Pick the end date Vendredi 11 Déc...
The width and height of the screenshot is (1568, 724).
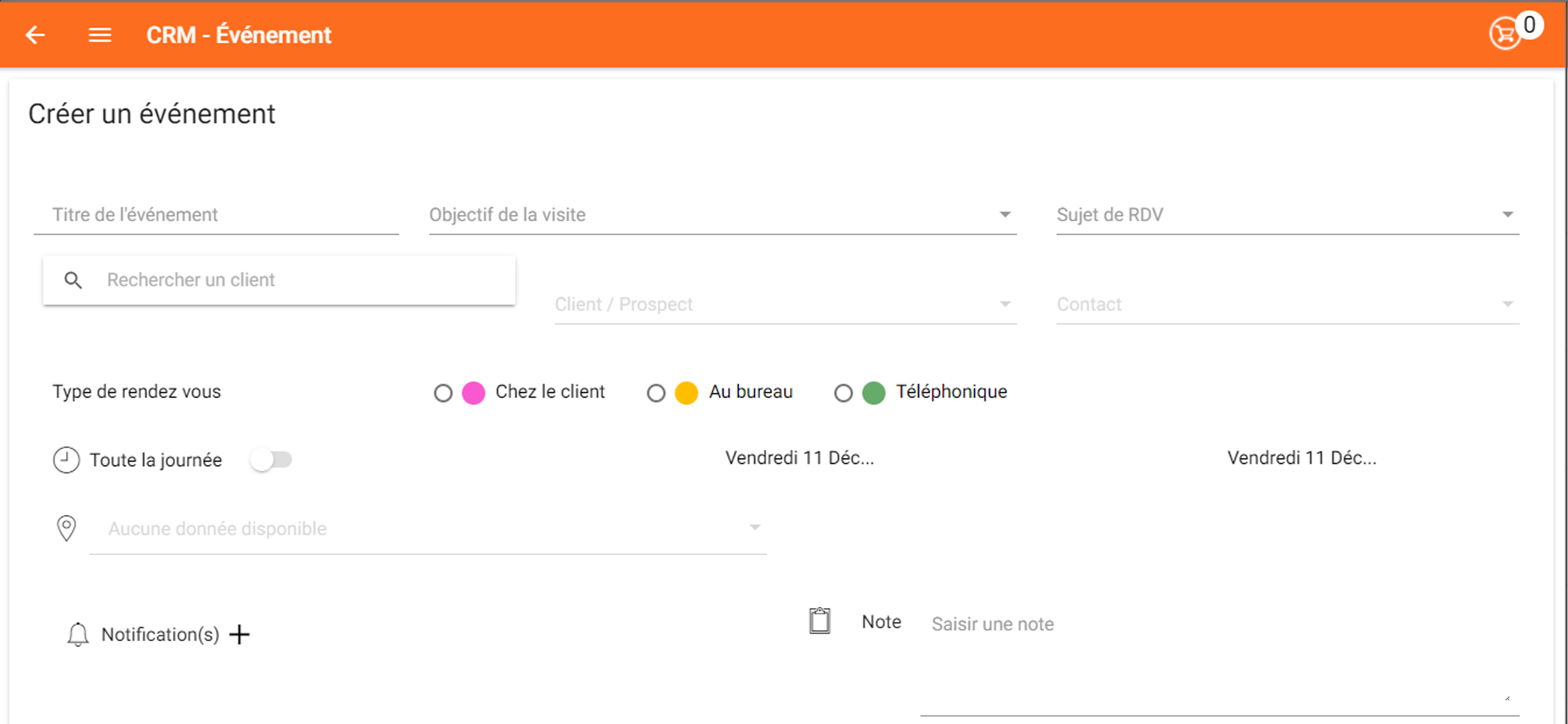coord(1301,458)
